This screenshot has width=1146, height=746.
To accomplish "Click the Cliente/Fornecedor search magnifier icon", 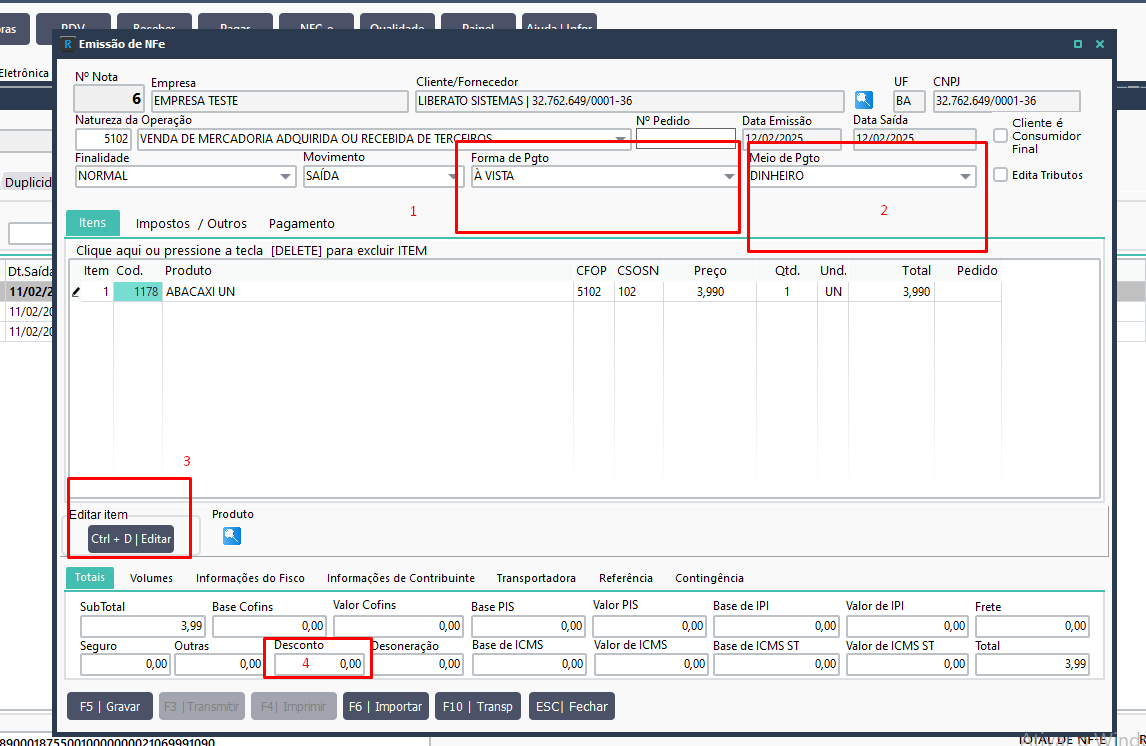I will (x=863, y=100).
